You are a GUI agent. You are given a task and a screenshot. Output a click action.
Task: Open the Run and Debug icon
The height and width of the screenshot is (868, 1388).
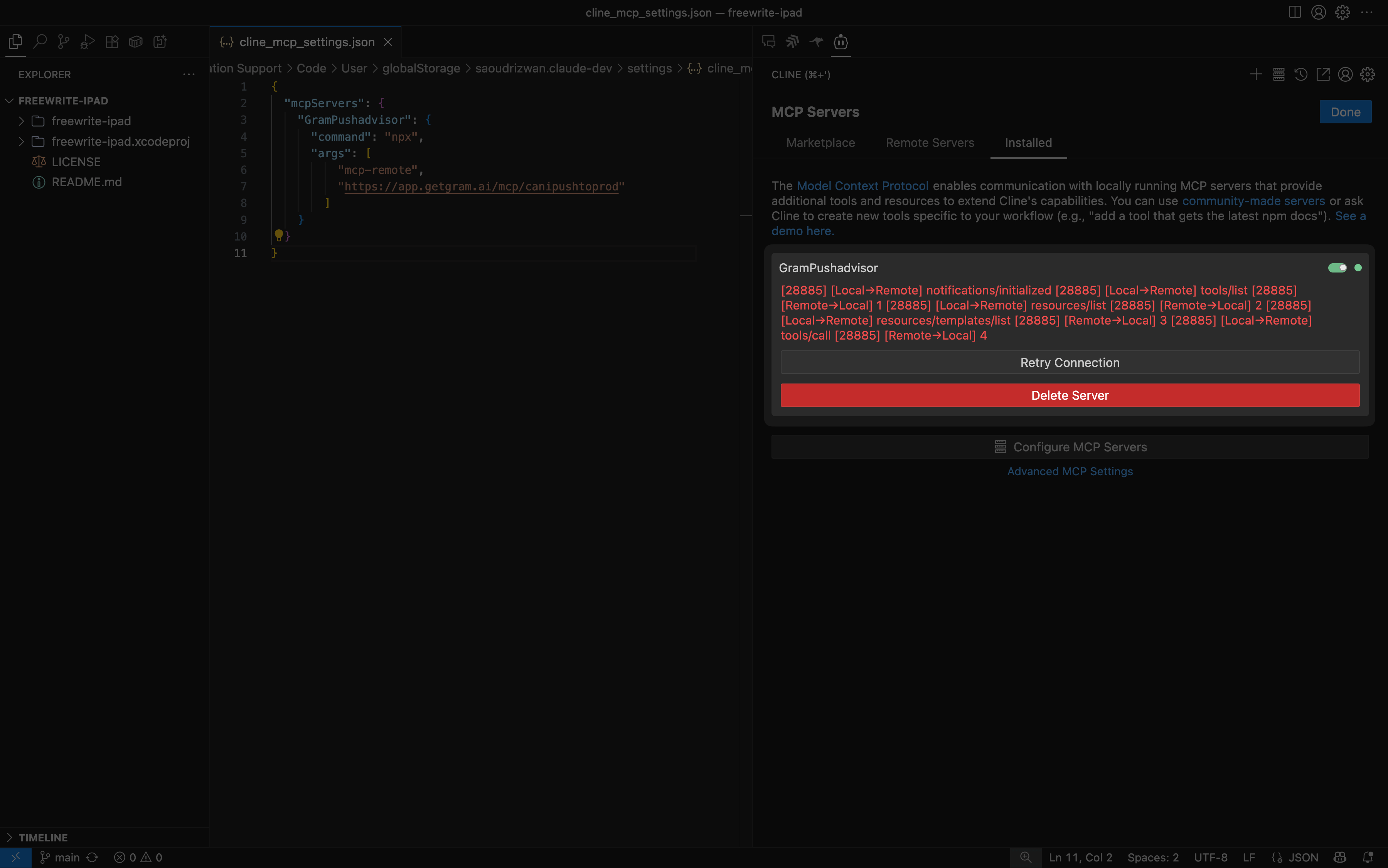coord(88,41)
